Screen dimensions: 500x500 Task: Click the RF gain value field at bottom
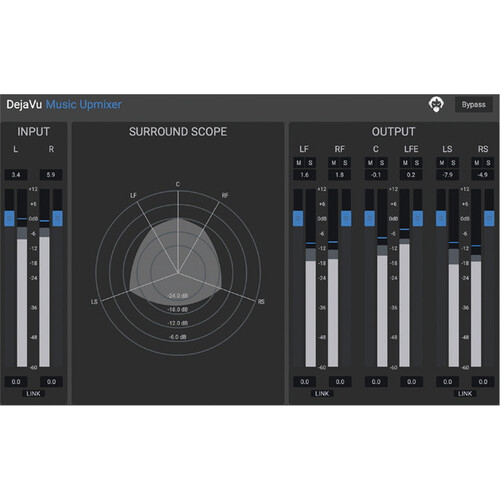[x=340, y=382]
